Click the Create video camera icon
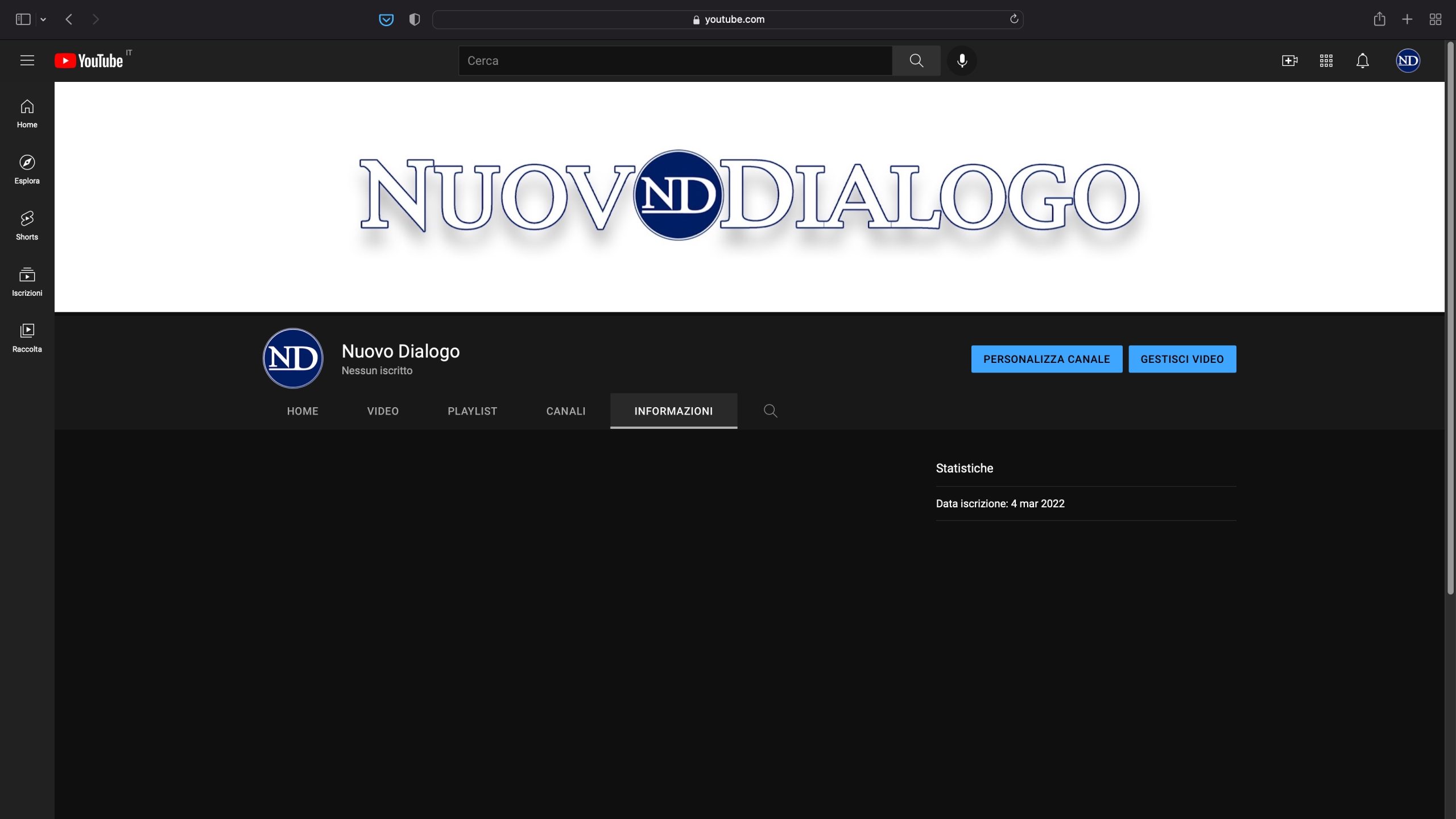Screen dimensions: 1456x819 (x=1289, y=60)
